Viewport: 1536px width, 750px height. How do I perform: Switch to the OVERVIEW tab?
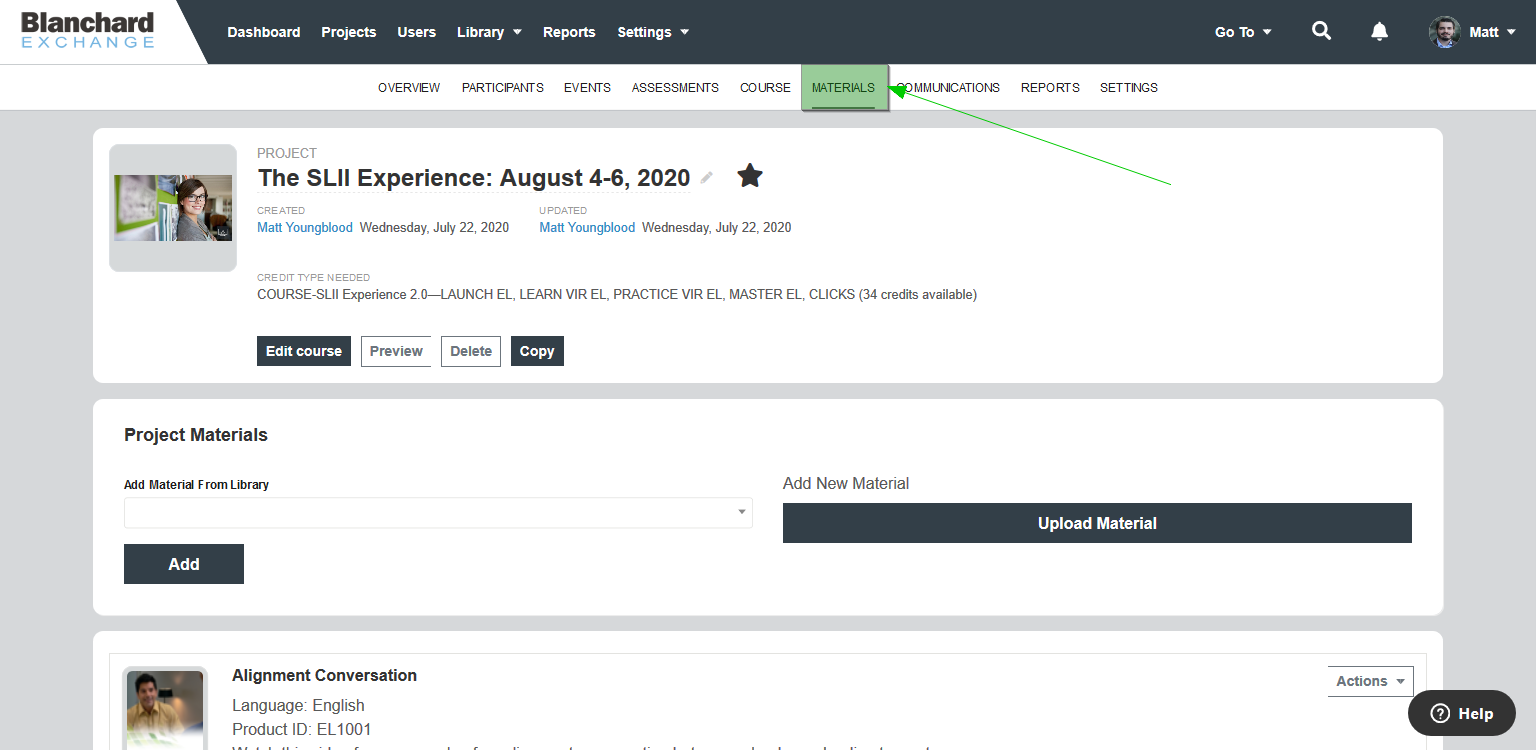click(409, 88)
